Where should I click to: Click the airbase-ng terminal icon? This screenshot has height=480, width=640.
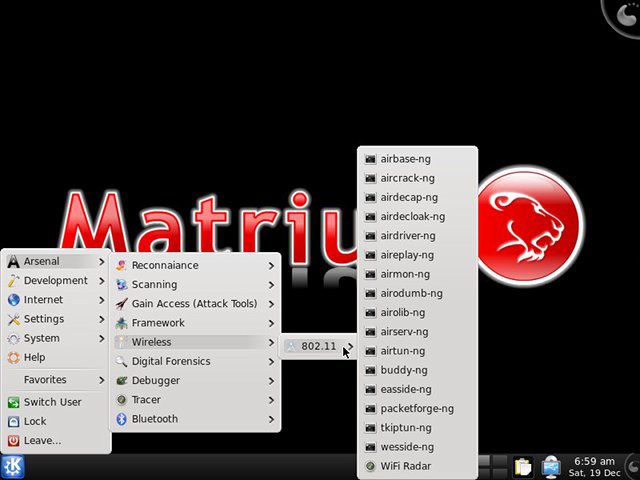(x=370, y=159)
